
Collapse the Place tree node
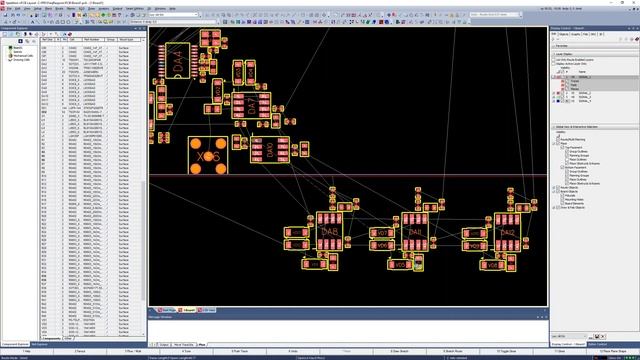(554, 144)
